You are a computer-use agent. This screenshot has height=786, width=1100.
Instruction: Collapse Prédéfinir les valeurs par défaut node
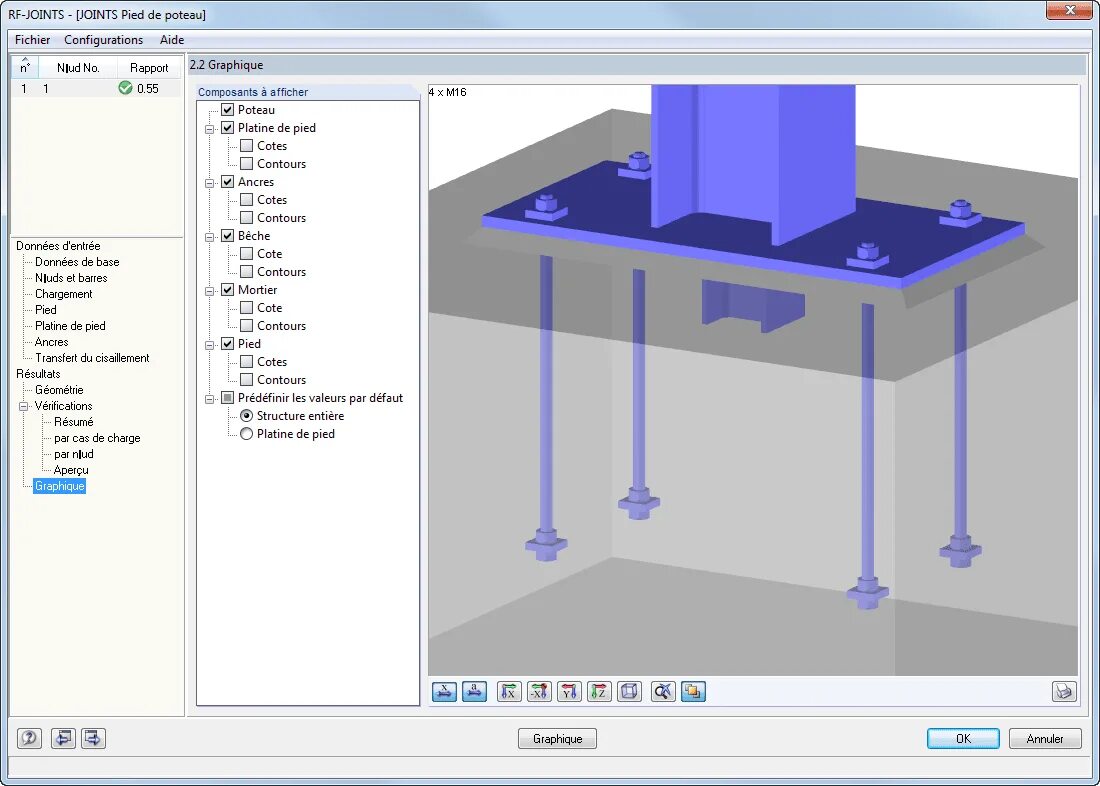point(209,399)
